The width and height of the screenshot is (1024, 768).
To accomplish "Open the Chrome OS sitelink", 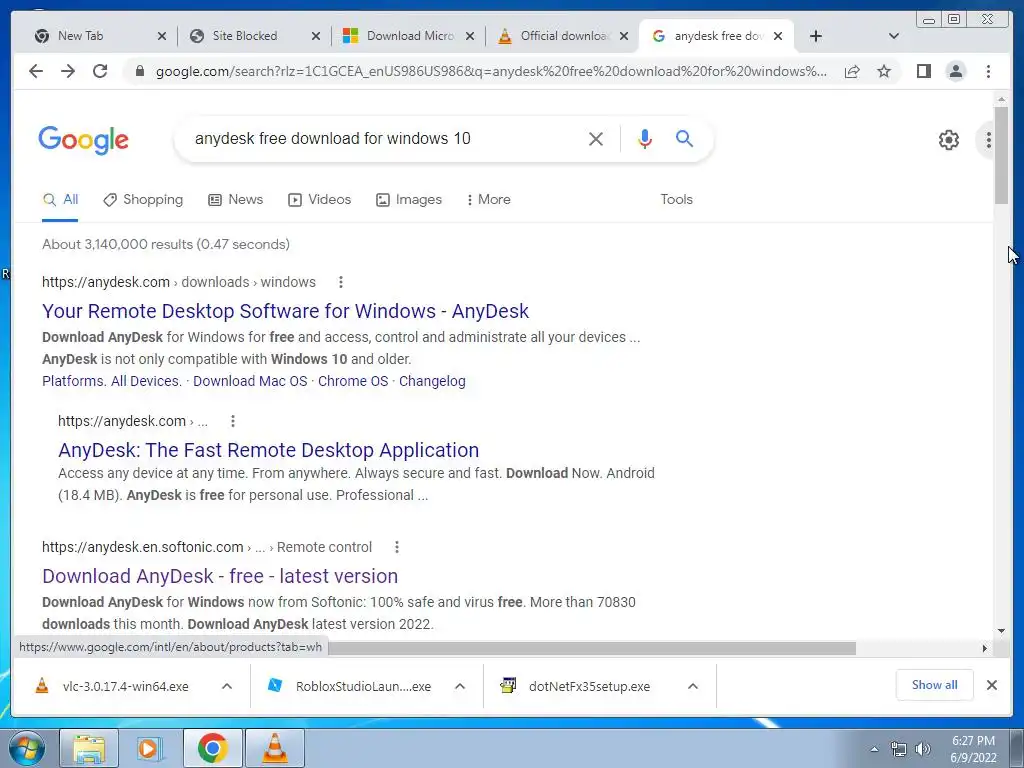I will click(x=353, y=381).
